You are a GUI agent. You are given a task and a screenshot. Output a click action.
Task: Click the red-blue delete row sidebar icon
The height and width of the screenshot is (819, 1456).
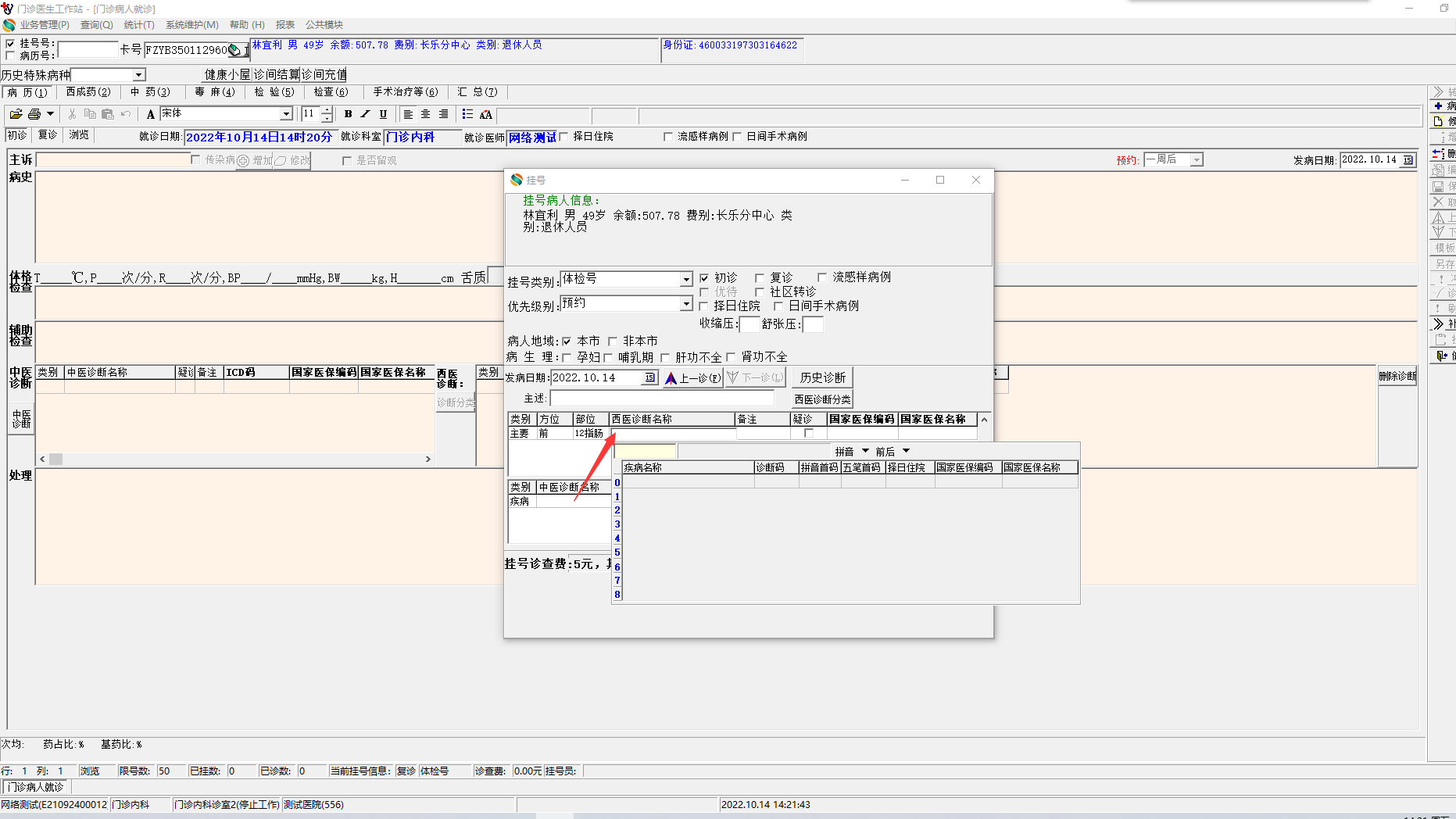click(1438, 153)
